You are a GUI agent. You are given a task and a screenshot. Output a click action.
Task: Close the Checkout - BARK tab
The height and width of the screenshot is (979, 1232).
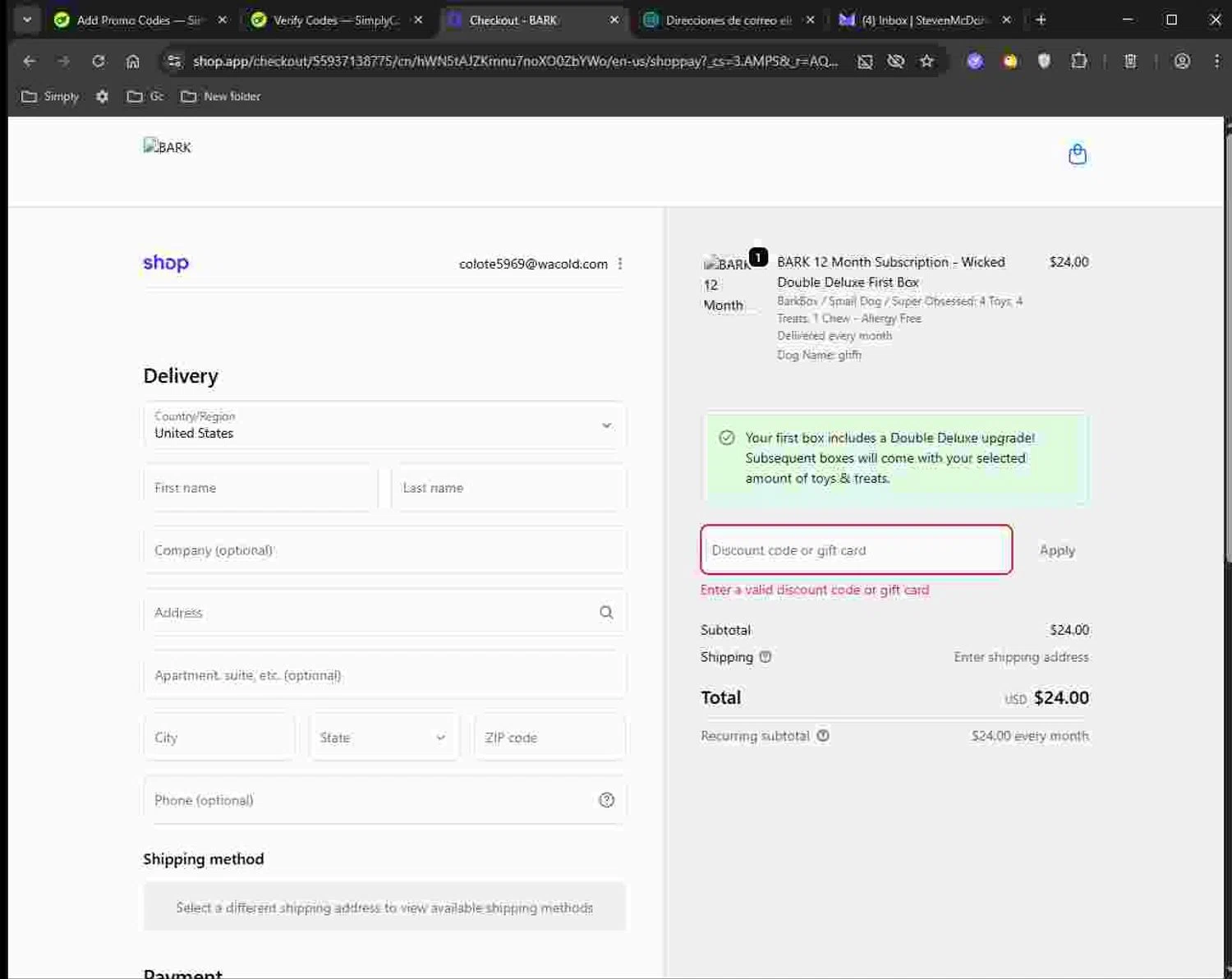tap(614, 20)
